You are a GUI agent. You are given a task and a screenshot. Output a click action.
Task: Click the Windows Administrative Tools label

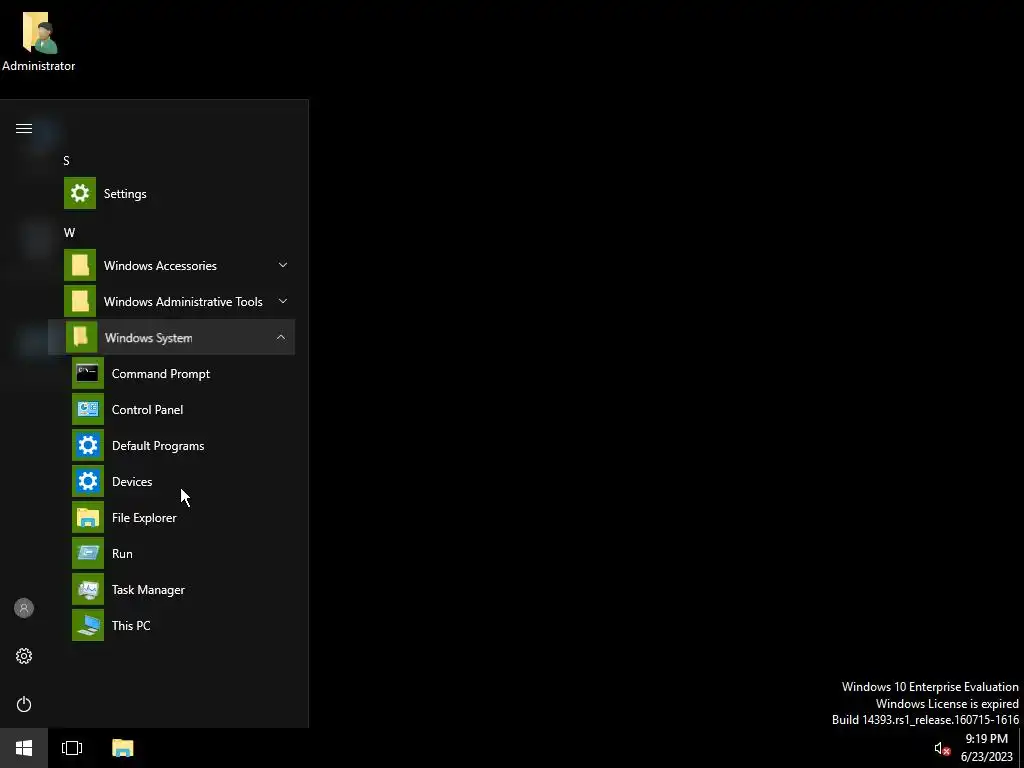click(183, 302)
